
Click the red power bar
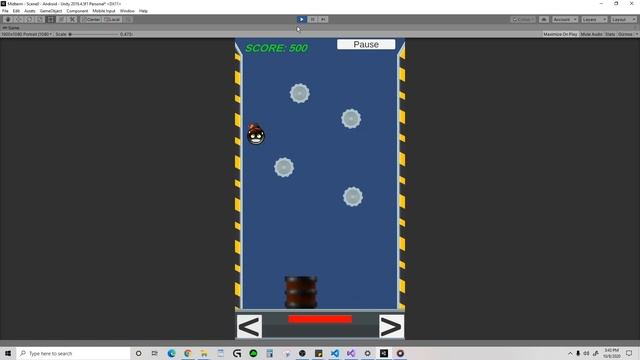320,319
